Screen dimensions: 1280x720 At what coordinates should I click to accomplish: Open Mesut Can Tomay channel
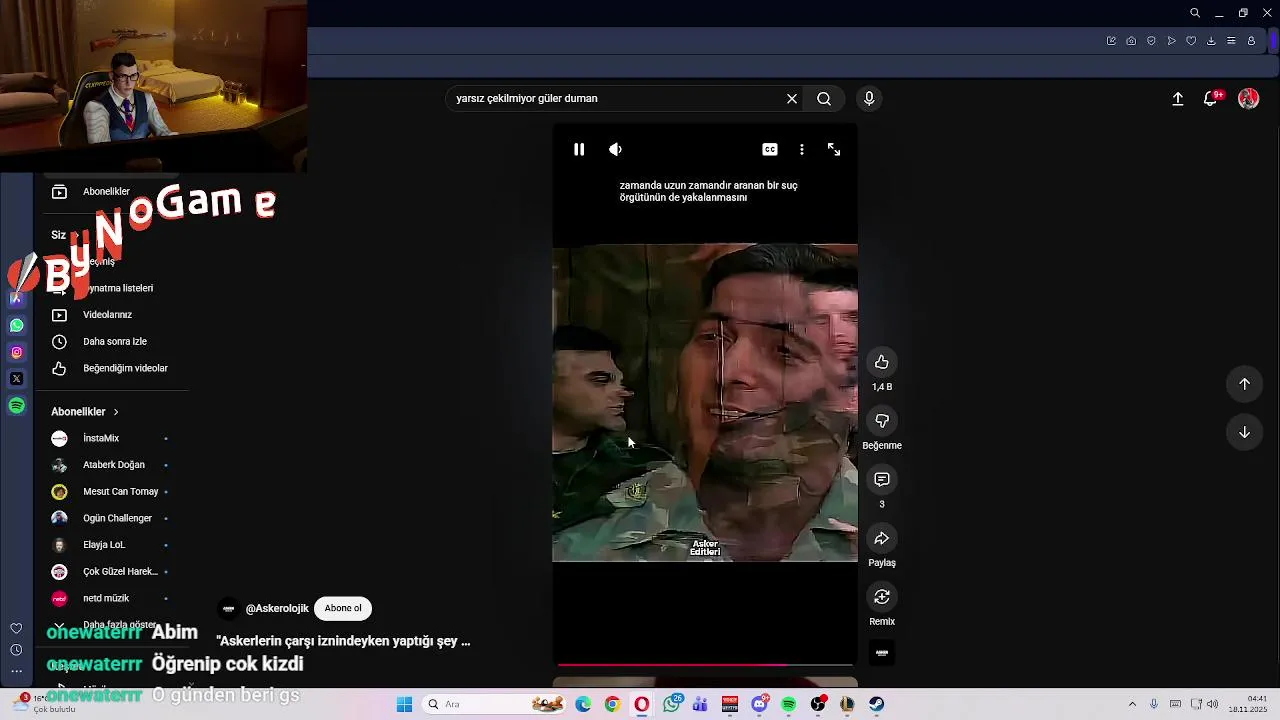click(x=120, y=492)
